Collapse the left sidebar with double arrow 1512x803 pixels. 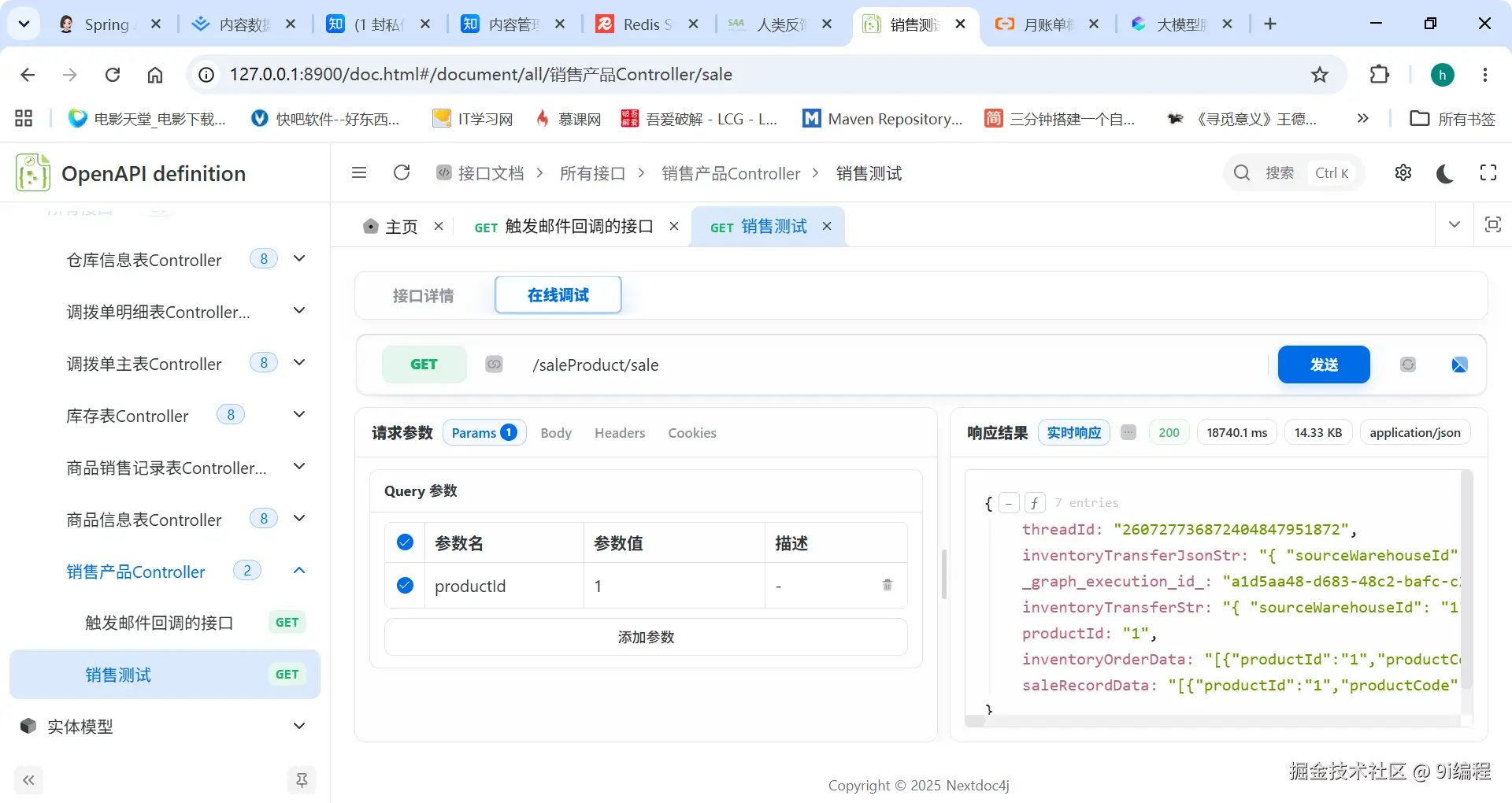(28, 780)
